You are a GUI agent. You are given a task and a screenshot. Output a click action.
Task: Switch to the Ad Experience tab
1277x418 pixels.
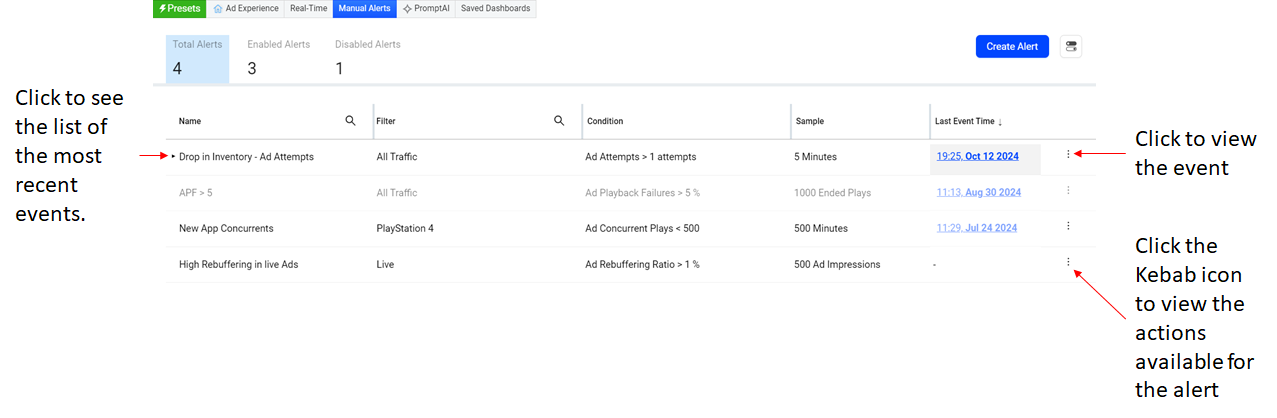point(245,9)
